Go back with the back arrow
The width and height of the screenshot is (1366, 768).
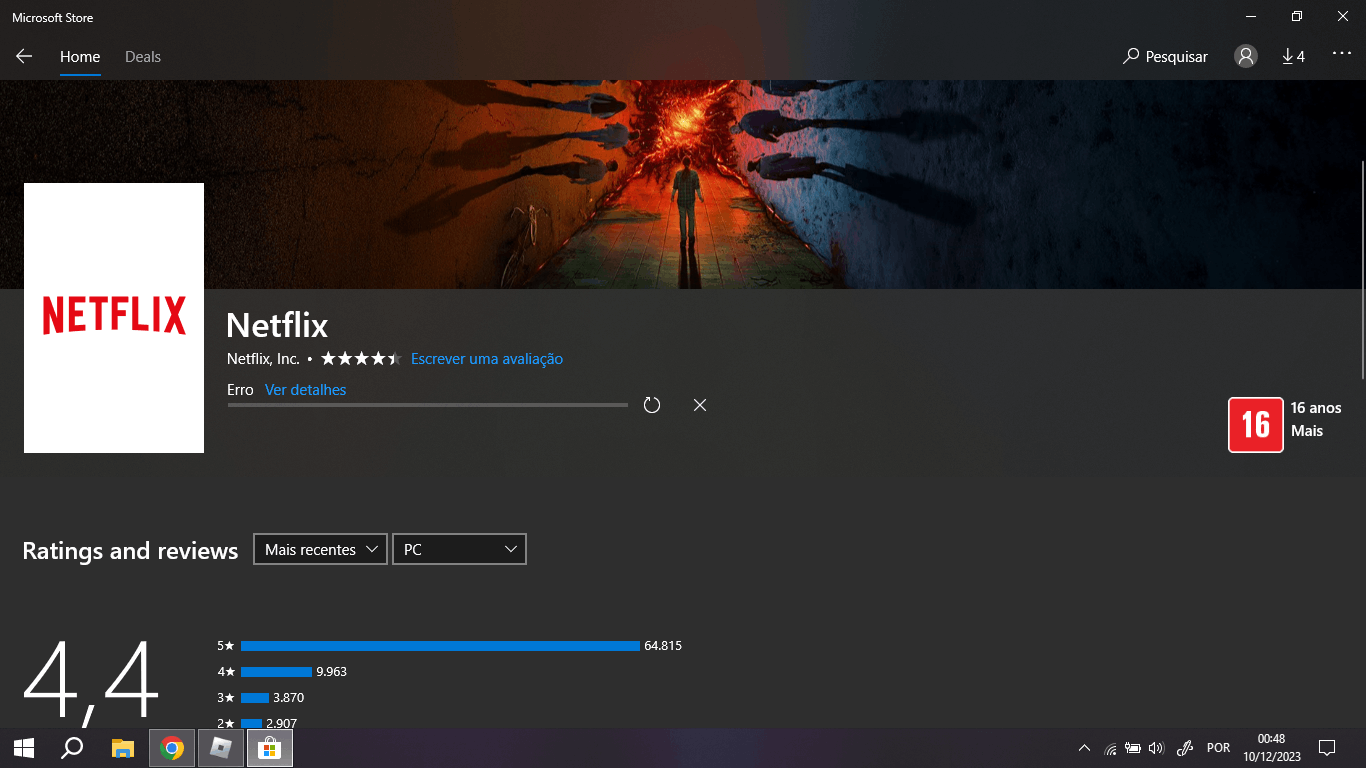point(24,57)
